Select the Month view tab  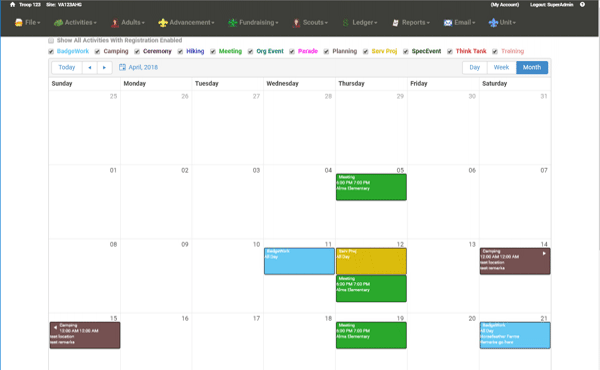pos(532,67)
